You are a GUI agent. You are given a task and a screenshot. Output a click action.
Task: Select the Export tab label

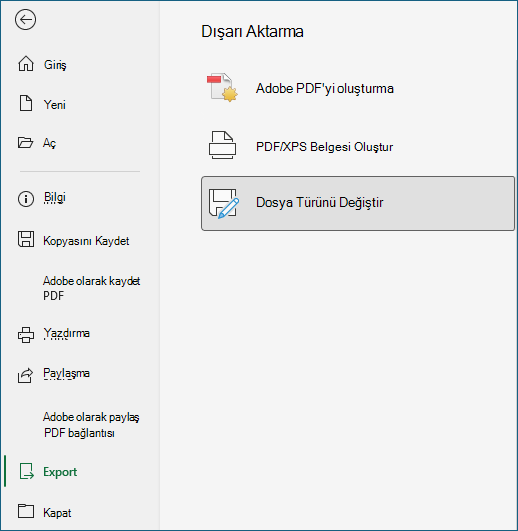click(60, 472)
